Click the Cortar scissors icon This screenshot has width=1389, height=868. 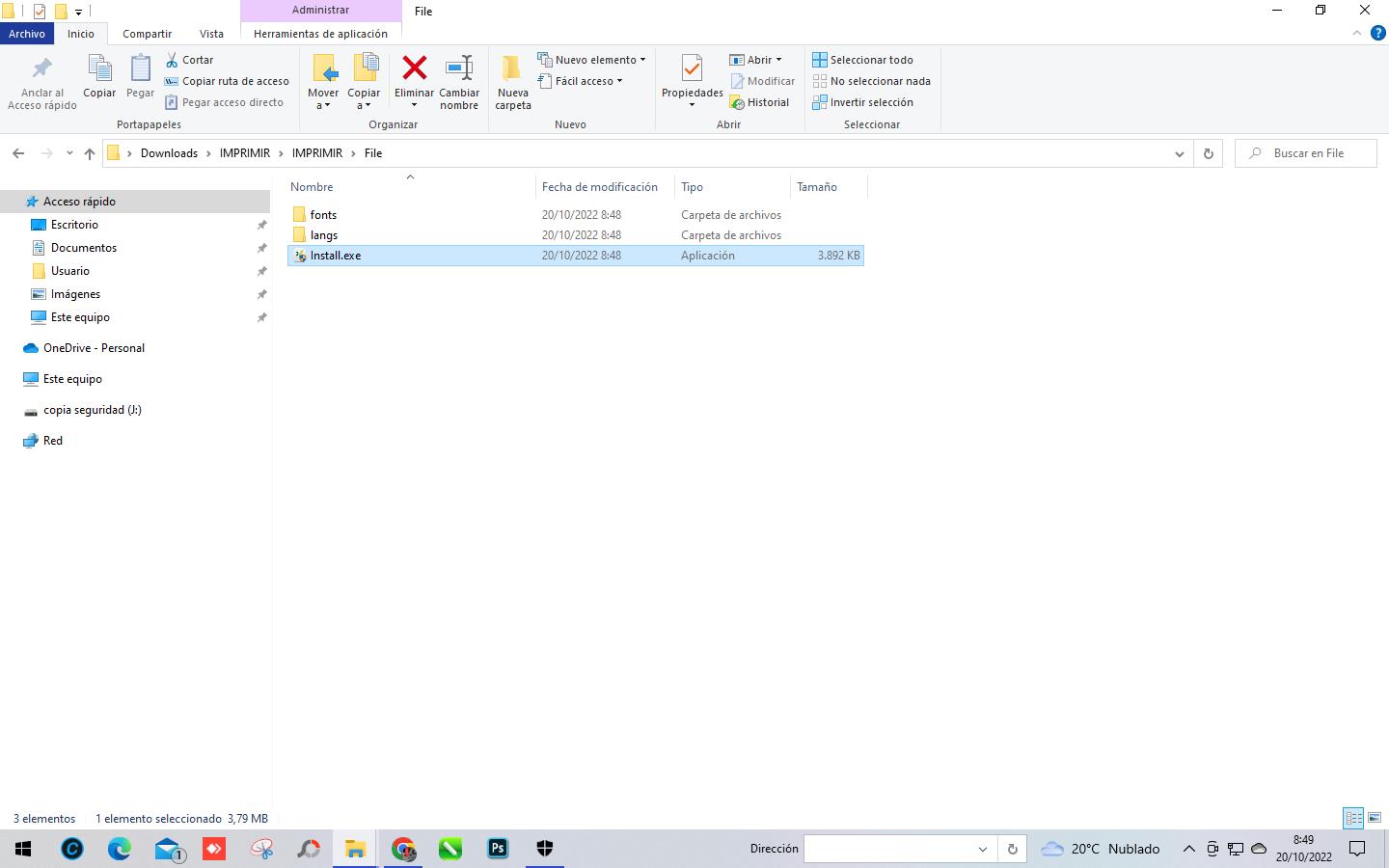(x=172, y=60)
